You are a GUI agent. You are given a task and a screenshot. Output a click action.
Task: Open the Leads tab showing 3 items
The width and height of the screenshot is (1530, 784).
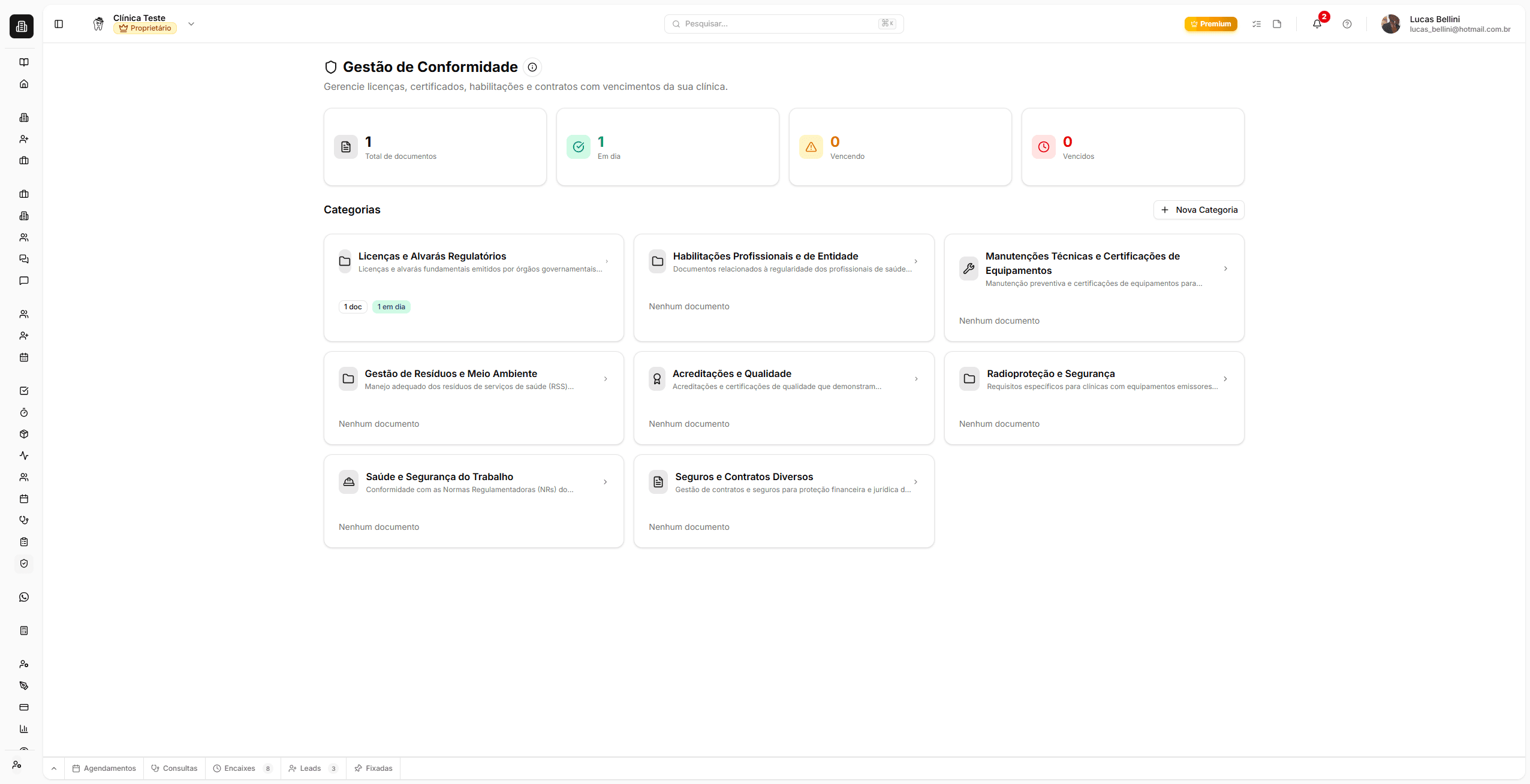point(311,768)
